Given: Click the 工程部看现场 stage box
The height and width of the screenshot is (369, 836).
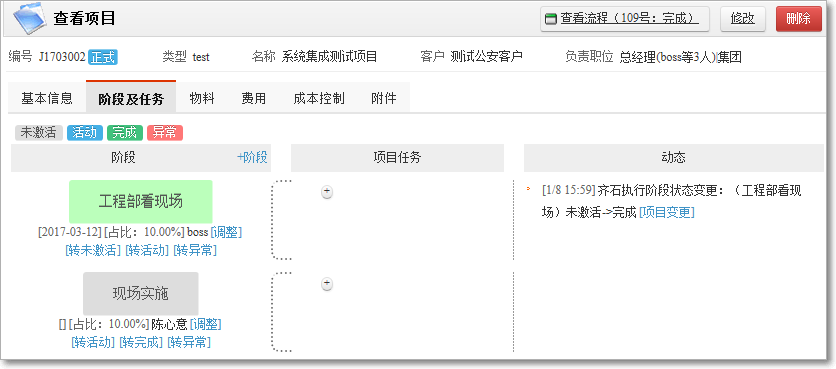Looking at the screenshot, I should [x=141, y=202].
